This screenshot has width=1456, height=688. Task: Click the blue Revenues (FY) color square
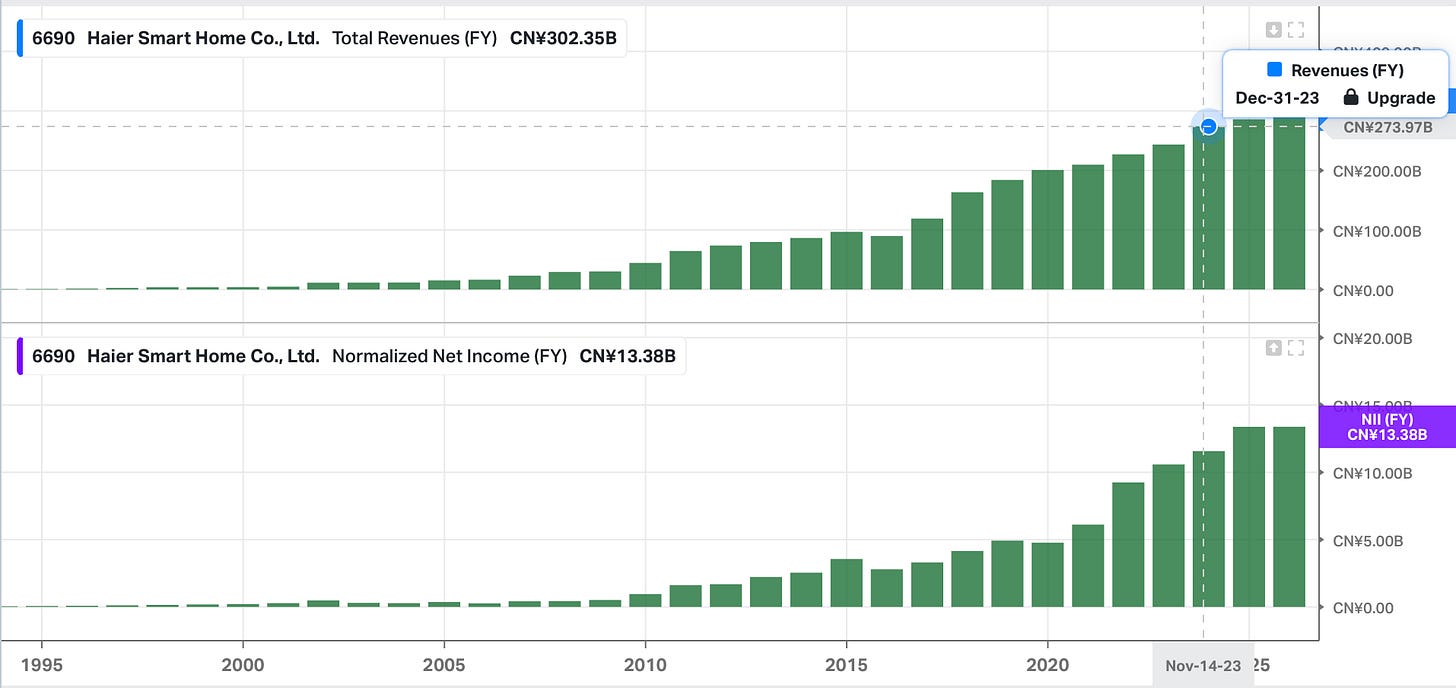1274,70
